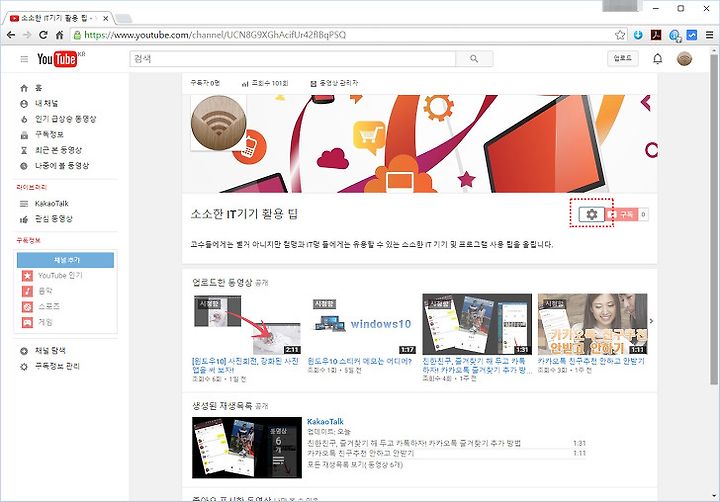Open the 2:11 video thumbnail
This screenshot has width=720, height=502.
pyautogui.click(x=247, y=324)
